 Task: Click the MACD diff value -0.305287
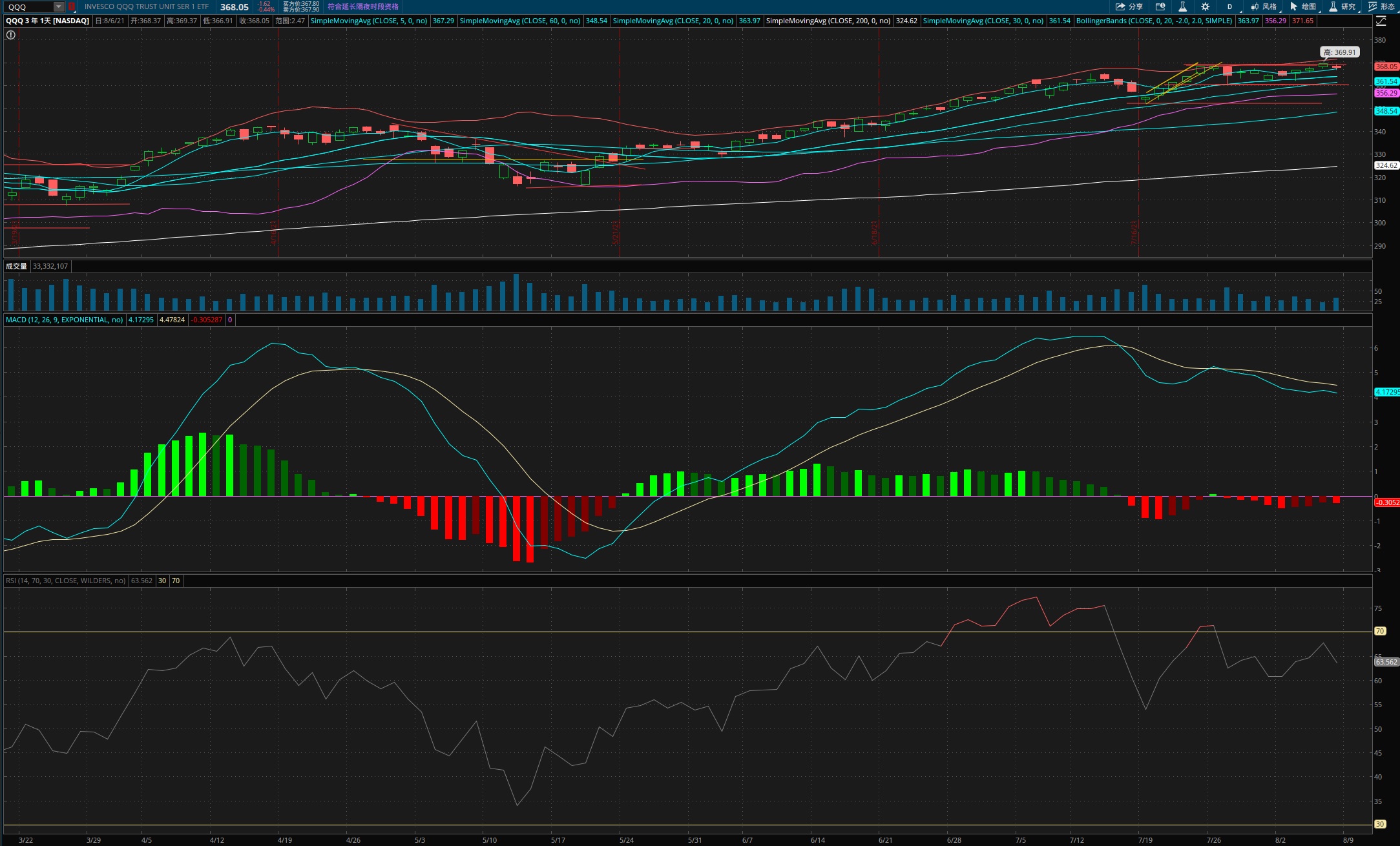point(206,320)
